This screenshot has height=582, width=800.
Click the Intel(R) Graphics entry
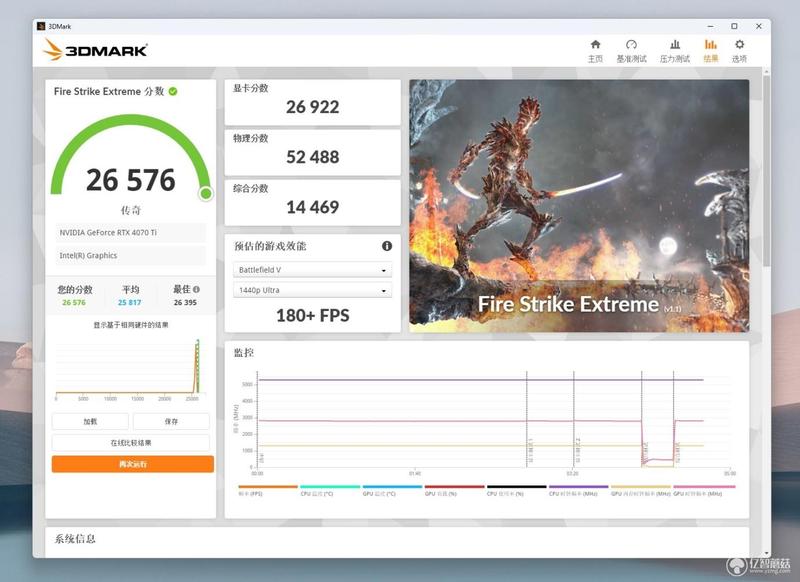pos(131,256)
